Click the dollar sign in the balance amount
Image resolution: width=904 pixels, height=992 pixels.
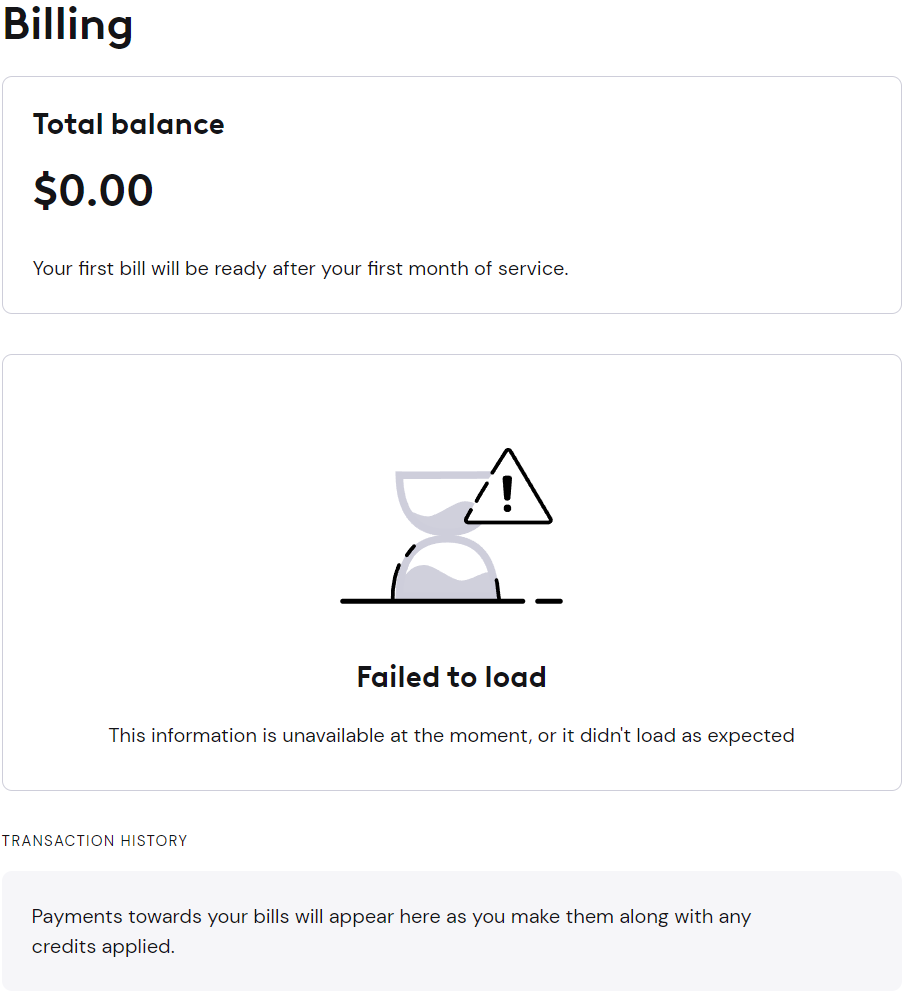pos(45,190)
